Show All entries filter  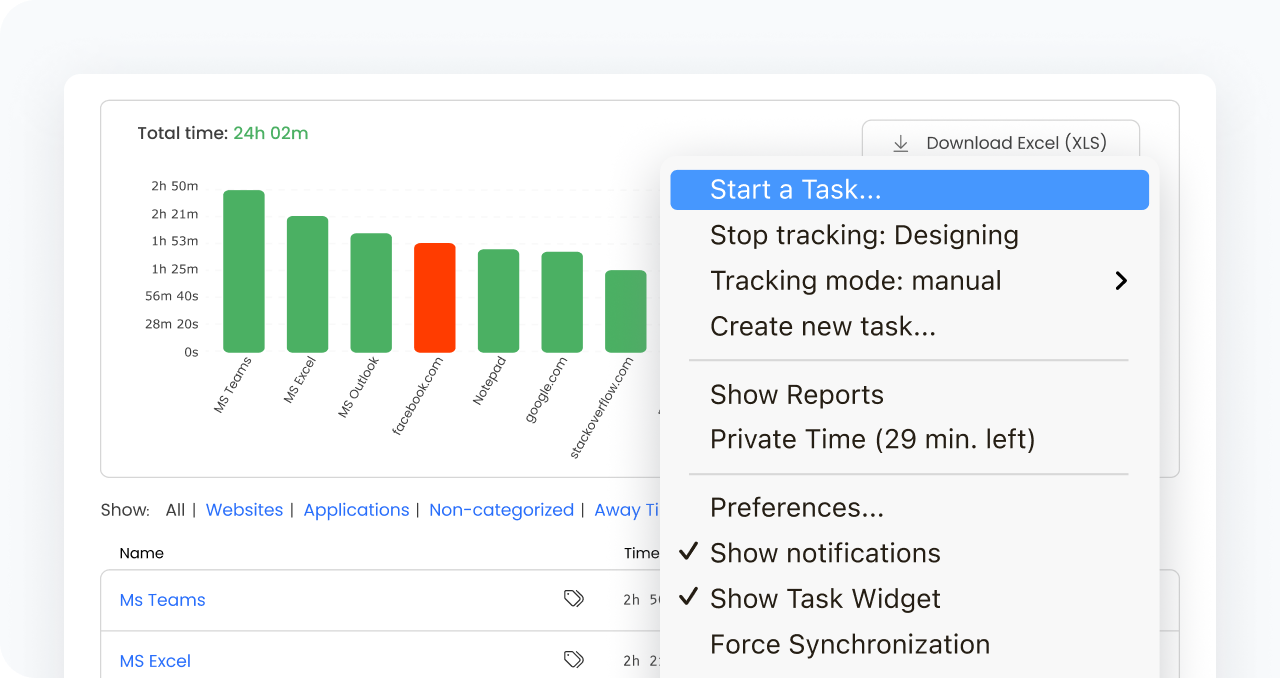tap(175, 510)
